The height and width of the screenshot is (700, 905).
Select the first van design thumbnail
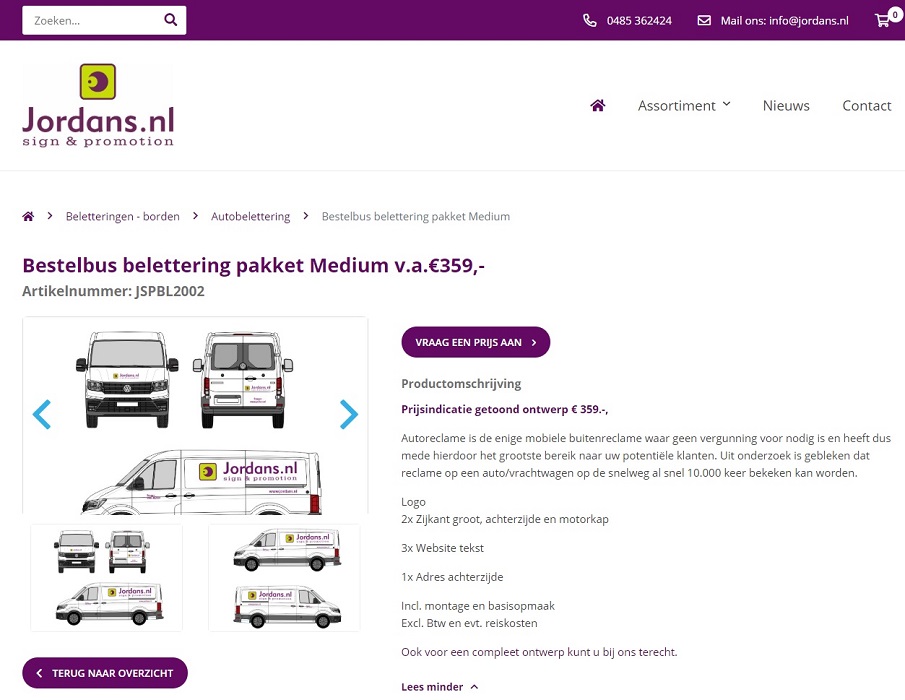107,578
